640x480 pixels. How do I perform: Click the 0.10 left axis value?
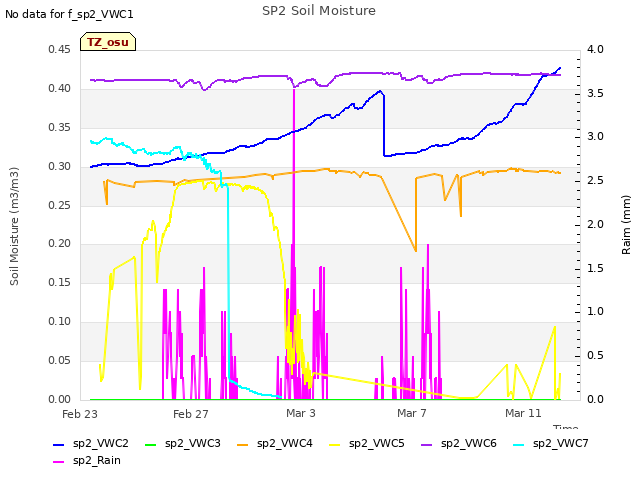coord(60,321)
